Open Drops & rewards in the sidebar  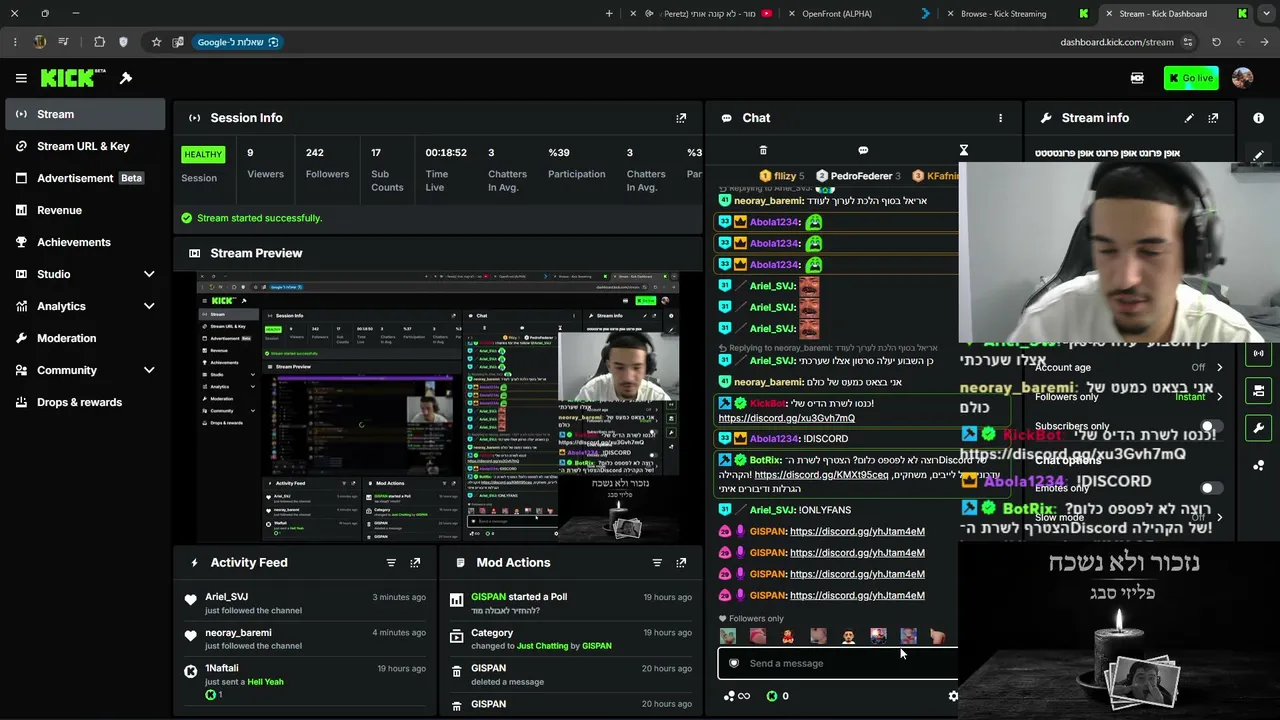85,402
